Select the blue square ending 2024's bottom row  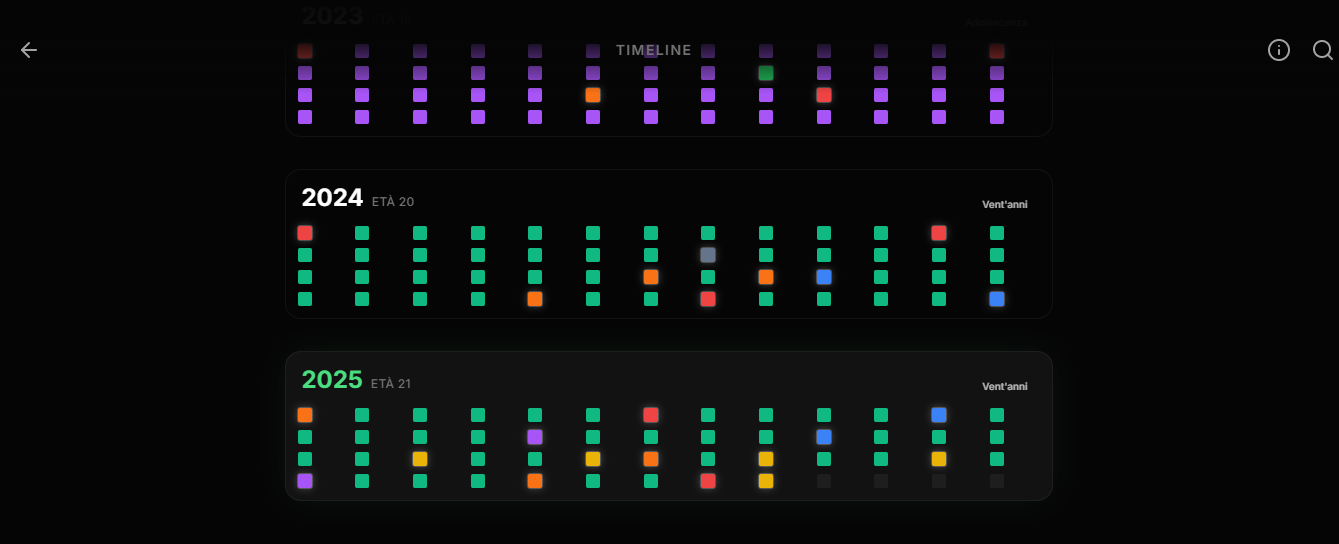coord(997,299)
